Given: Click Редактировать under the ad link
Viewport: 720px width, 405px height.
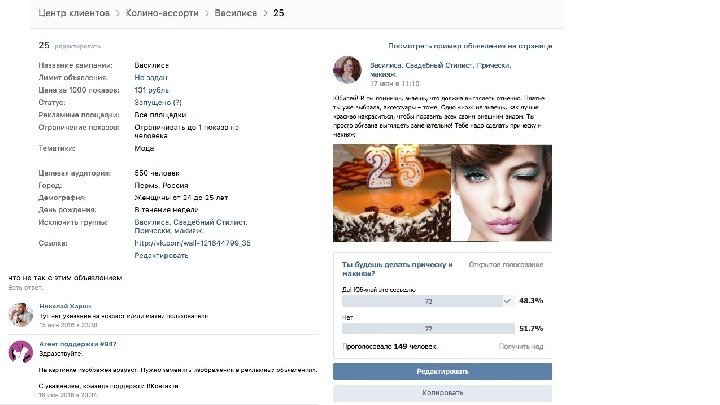Looking at the screenshot, I should coord(161,255).
